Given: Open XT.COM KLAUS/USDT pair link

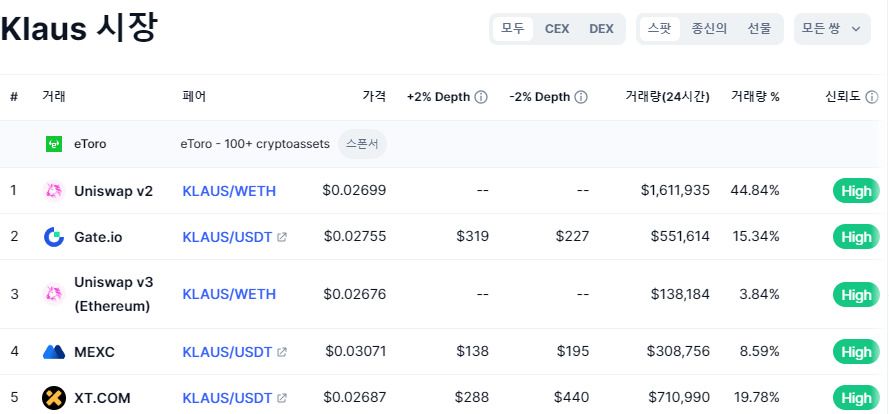Looking at the screenshot, I should [227, 398].
